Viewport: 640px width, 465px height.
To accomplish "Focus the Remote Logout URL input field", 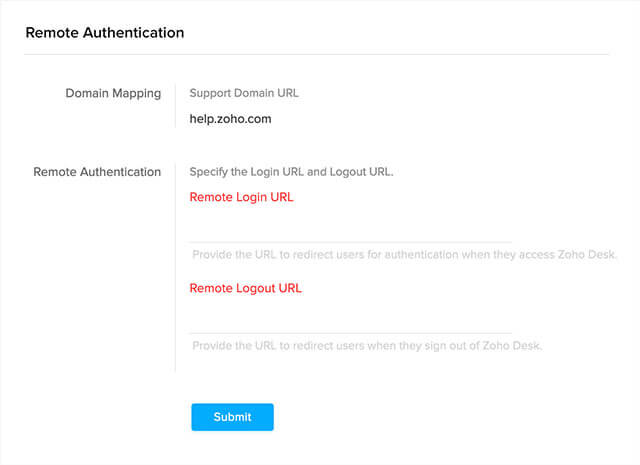I will tap(350, 318).
